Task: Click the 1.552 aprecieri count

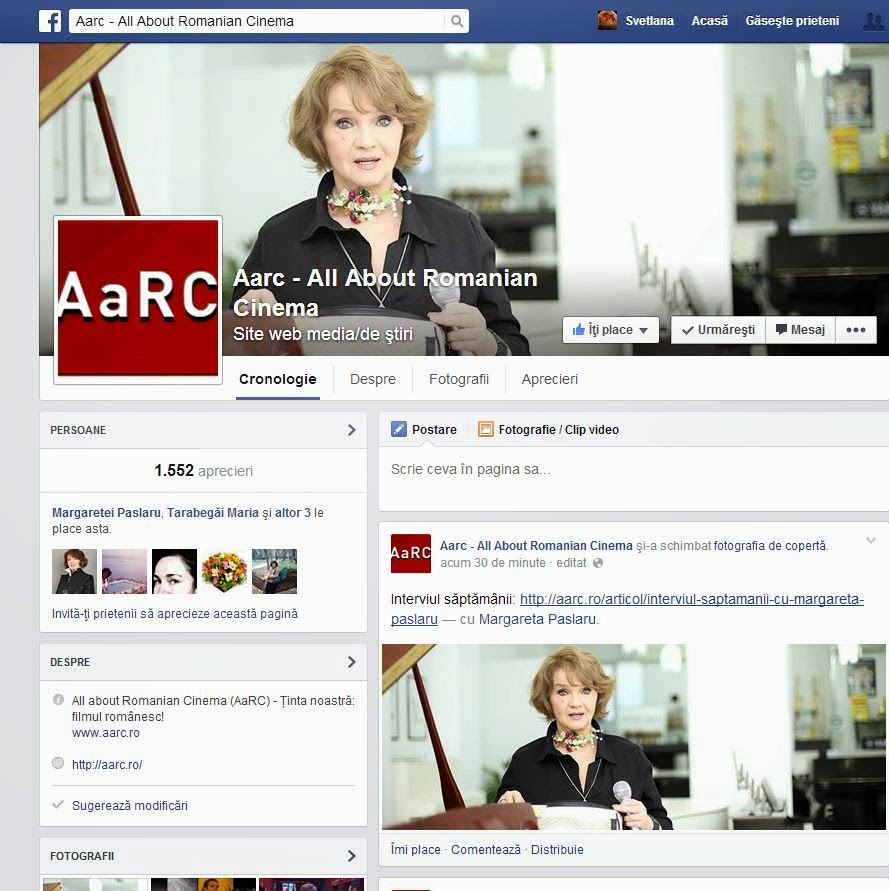Action: tap(203, 471)
